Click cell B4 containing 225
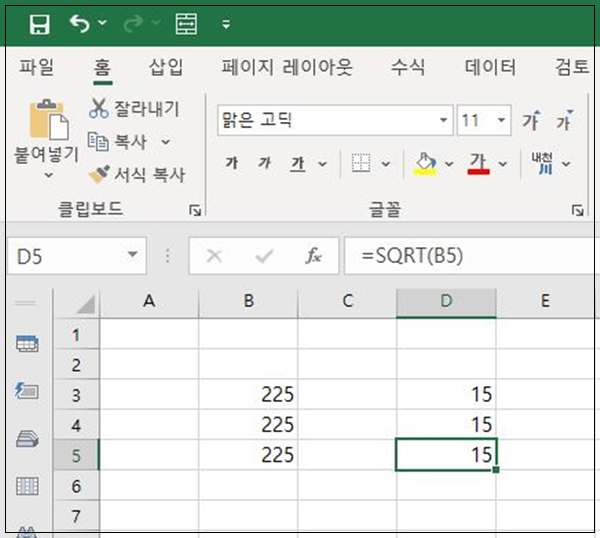600x538 pixels. coord(248,425)
